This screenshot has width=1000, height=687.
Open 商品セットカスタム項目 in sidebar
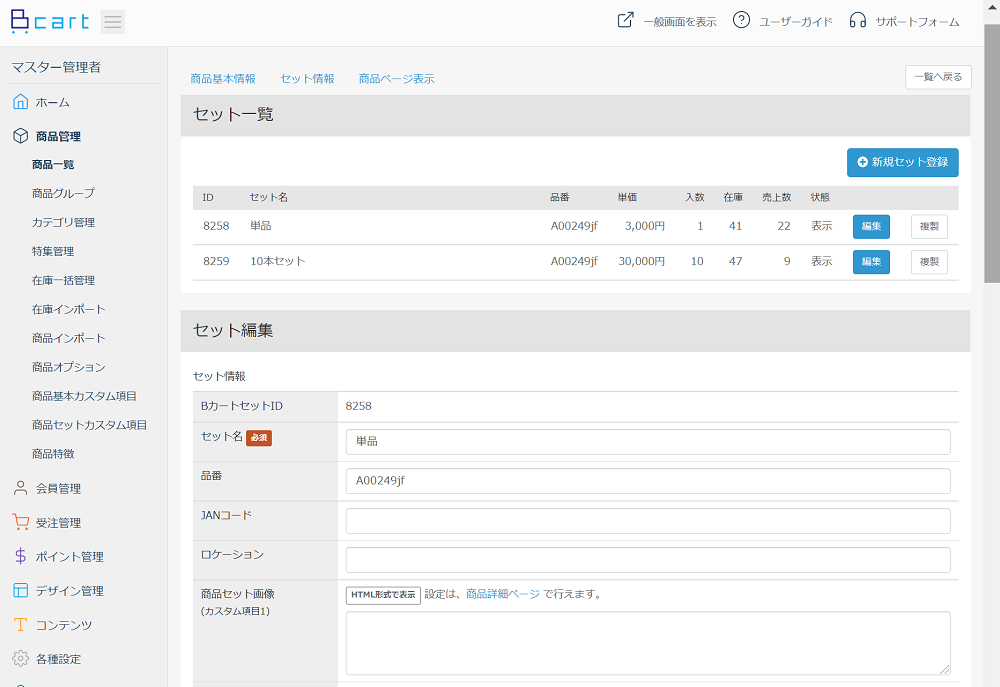click(x=89, y=425)
